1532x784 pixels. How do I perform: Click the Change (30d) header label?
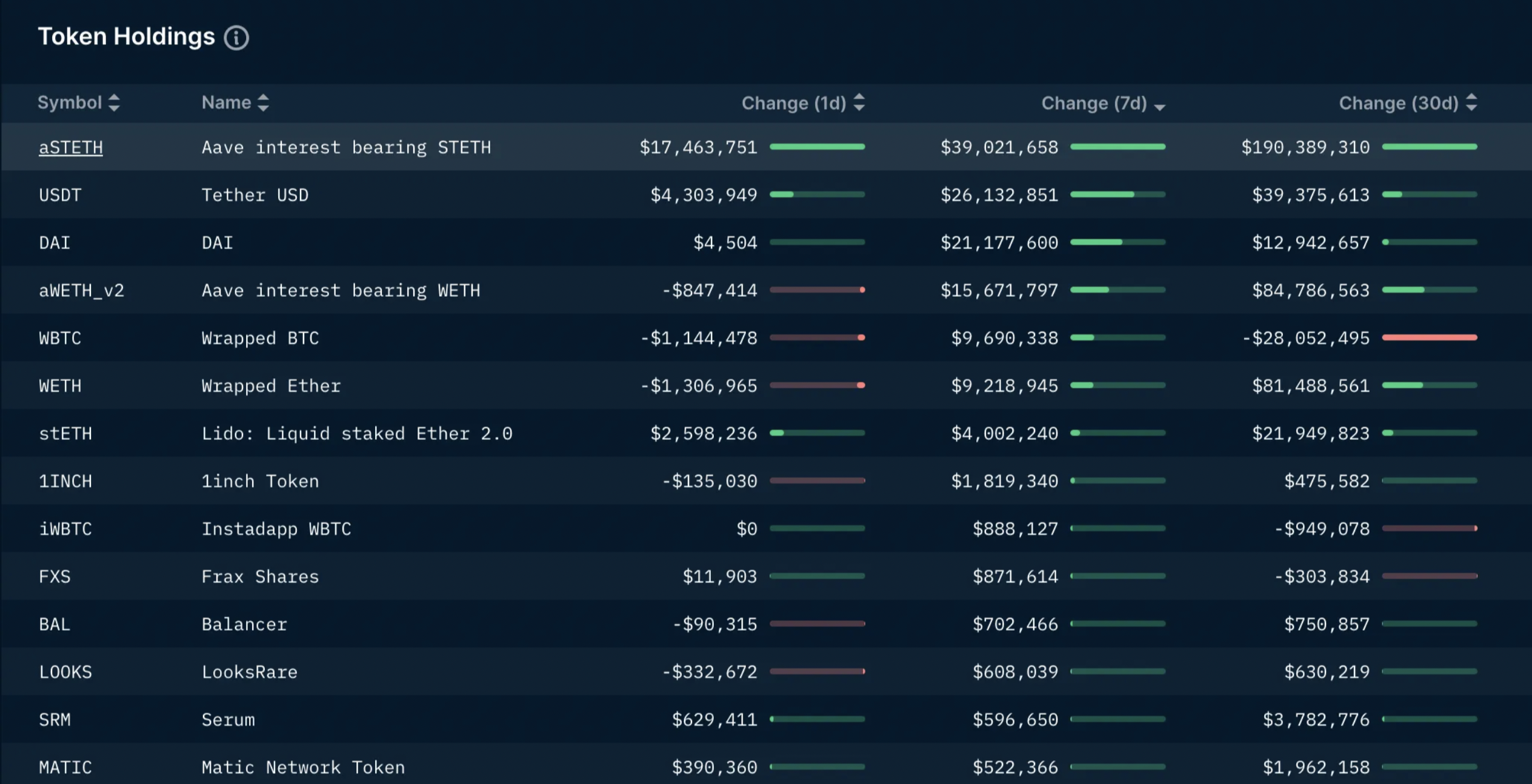tap(1399, 103)
